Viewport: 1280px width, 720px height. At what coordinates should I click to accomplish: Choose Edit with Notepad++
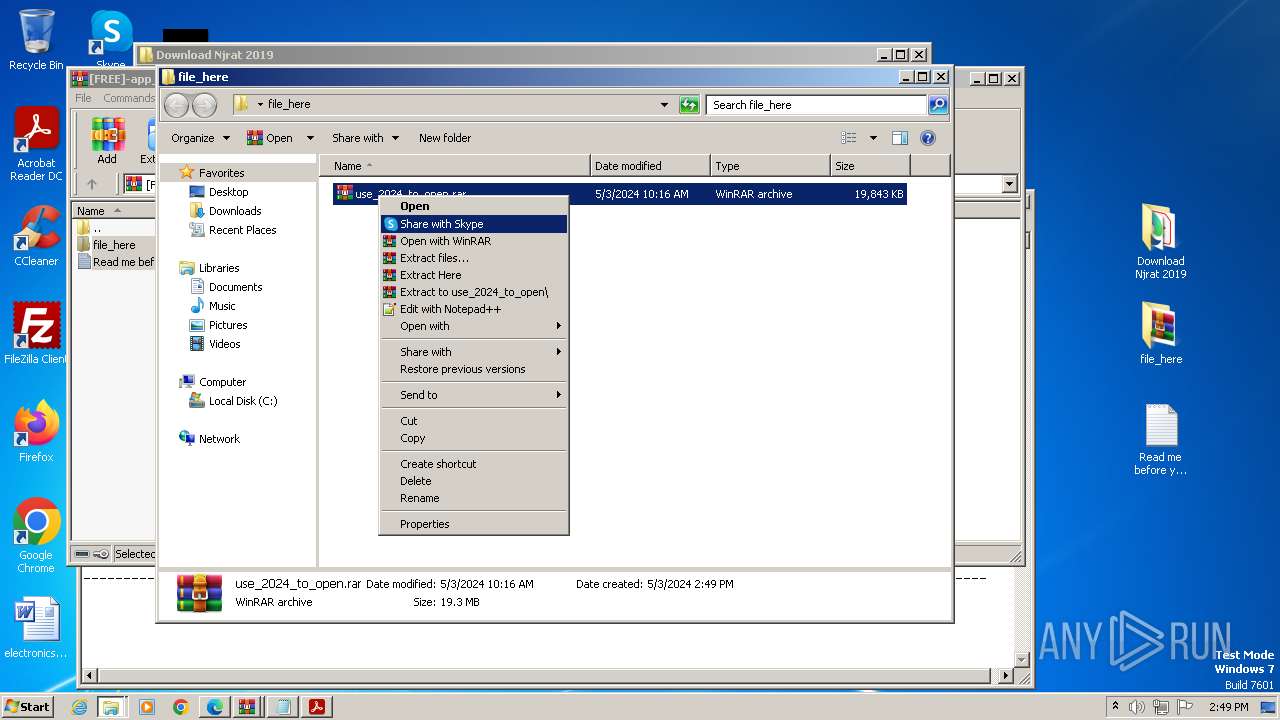point(474,309)
